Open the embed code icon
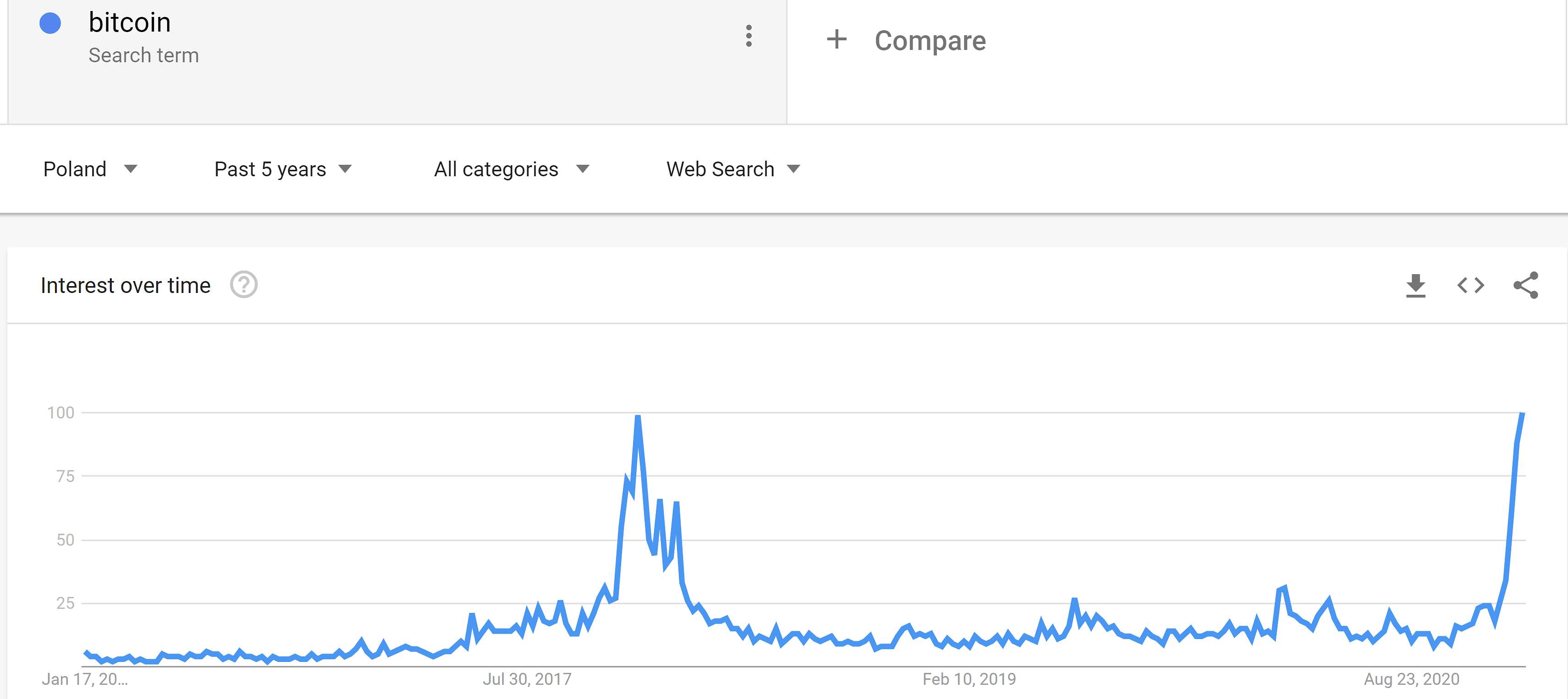 [1470, 285]
